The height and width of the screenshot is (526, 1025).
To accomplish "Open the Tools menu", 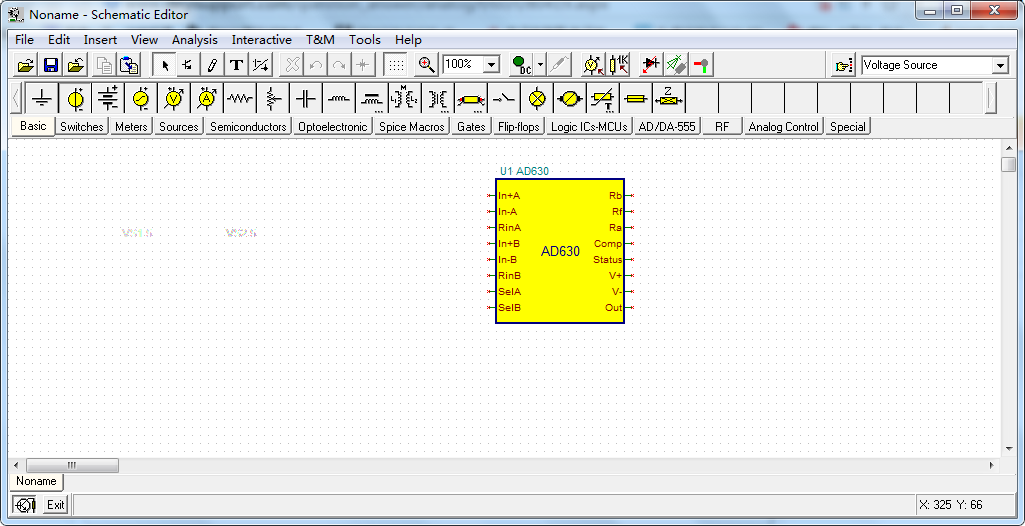I will coord(364,40).
